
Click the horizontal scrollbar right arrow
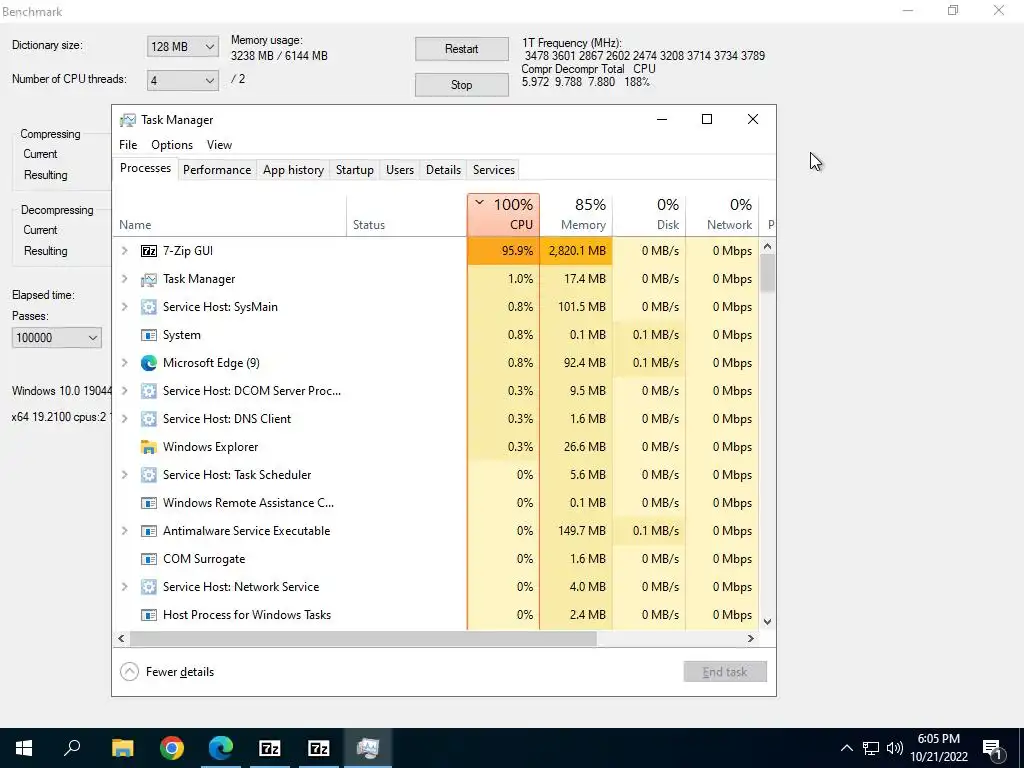tap(751, 639)
